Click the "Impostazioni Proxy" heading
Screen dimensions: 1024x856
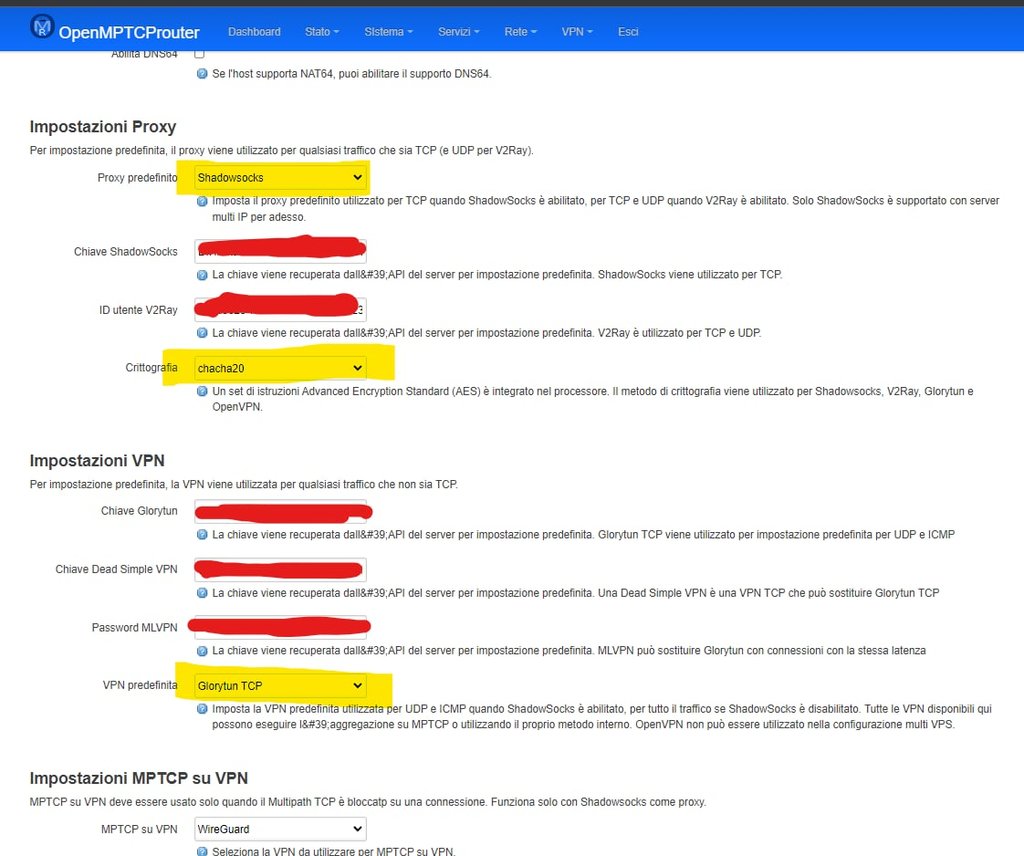pos(103,127)
